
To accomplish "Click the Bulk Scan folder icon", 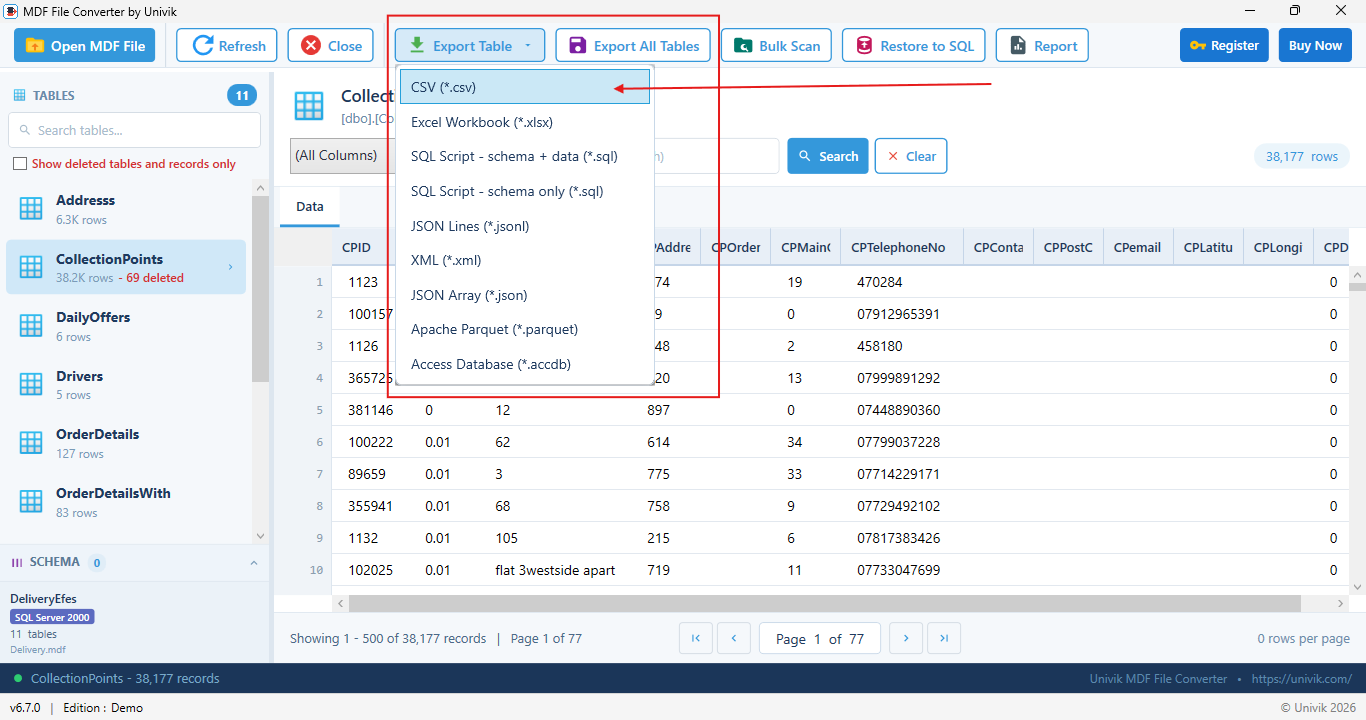I will pyautogui.click(x=742, y=46).
